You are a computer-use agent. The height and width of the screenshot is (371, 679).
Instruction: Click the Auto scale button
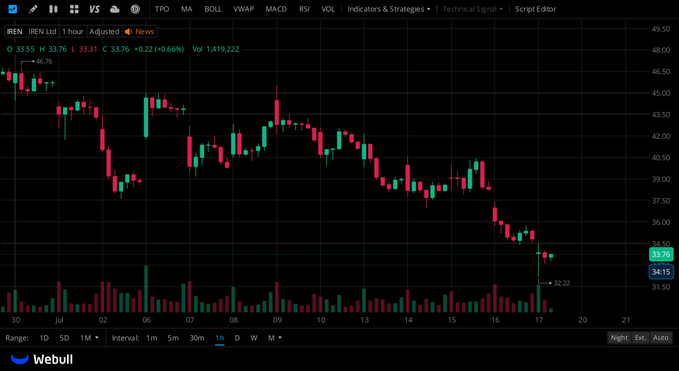pyautogui.click(x=661, y=338)
